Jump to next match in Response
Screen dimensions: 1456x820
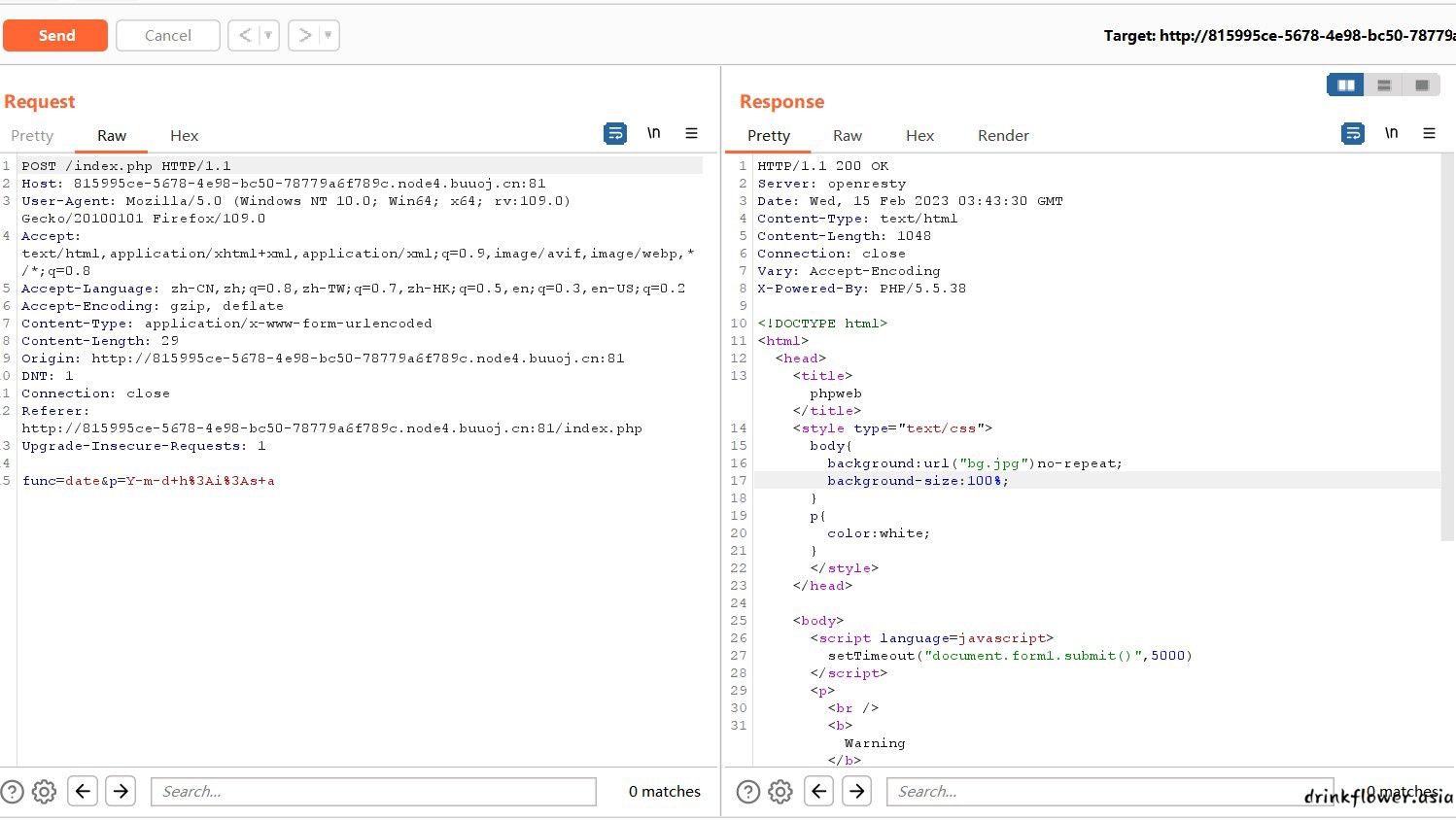point(857,791)
